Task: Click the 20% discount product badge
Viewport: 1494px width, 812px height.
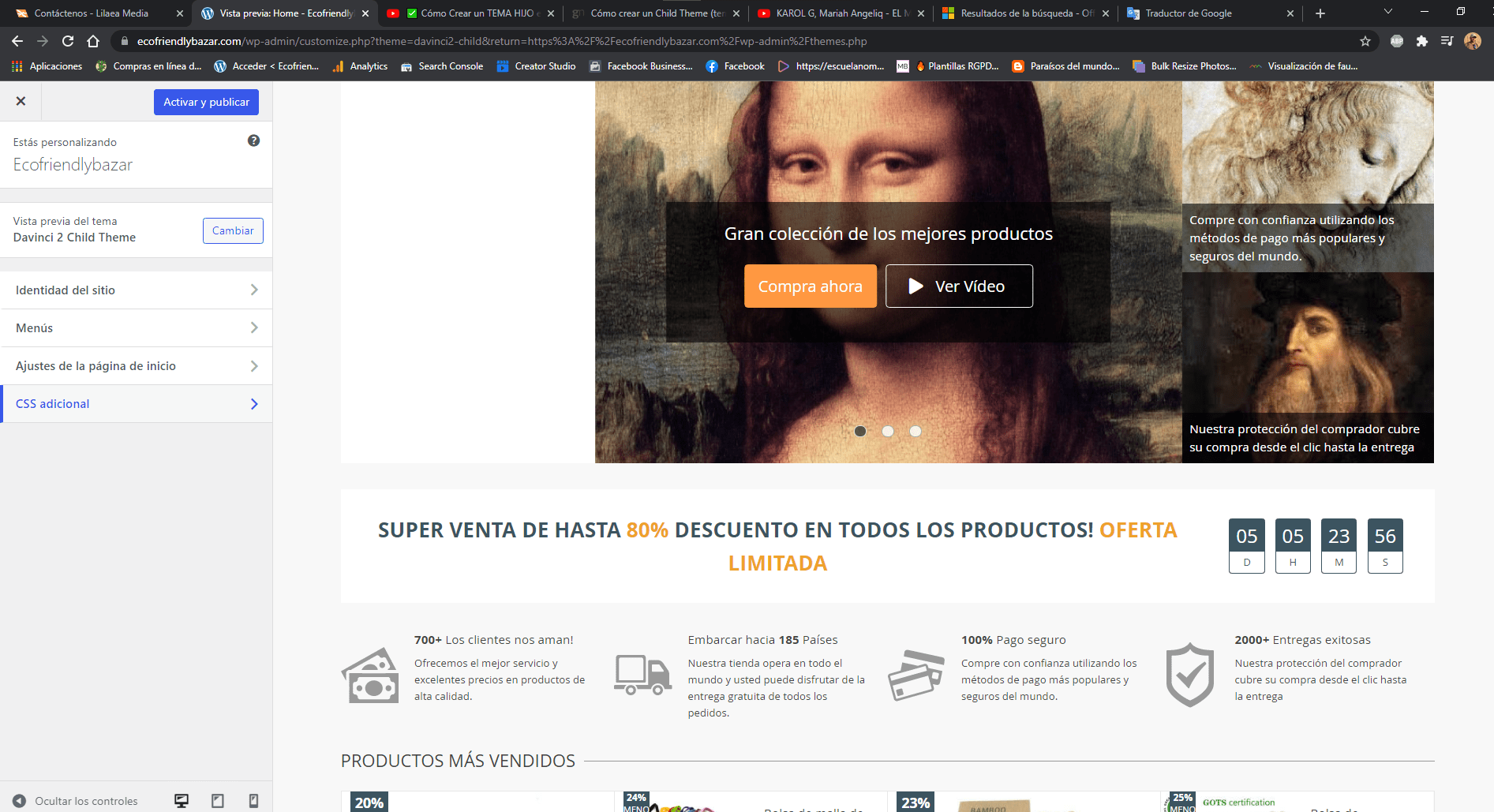Action: (369, 802)
